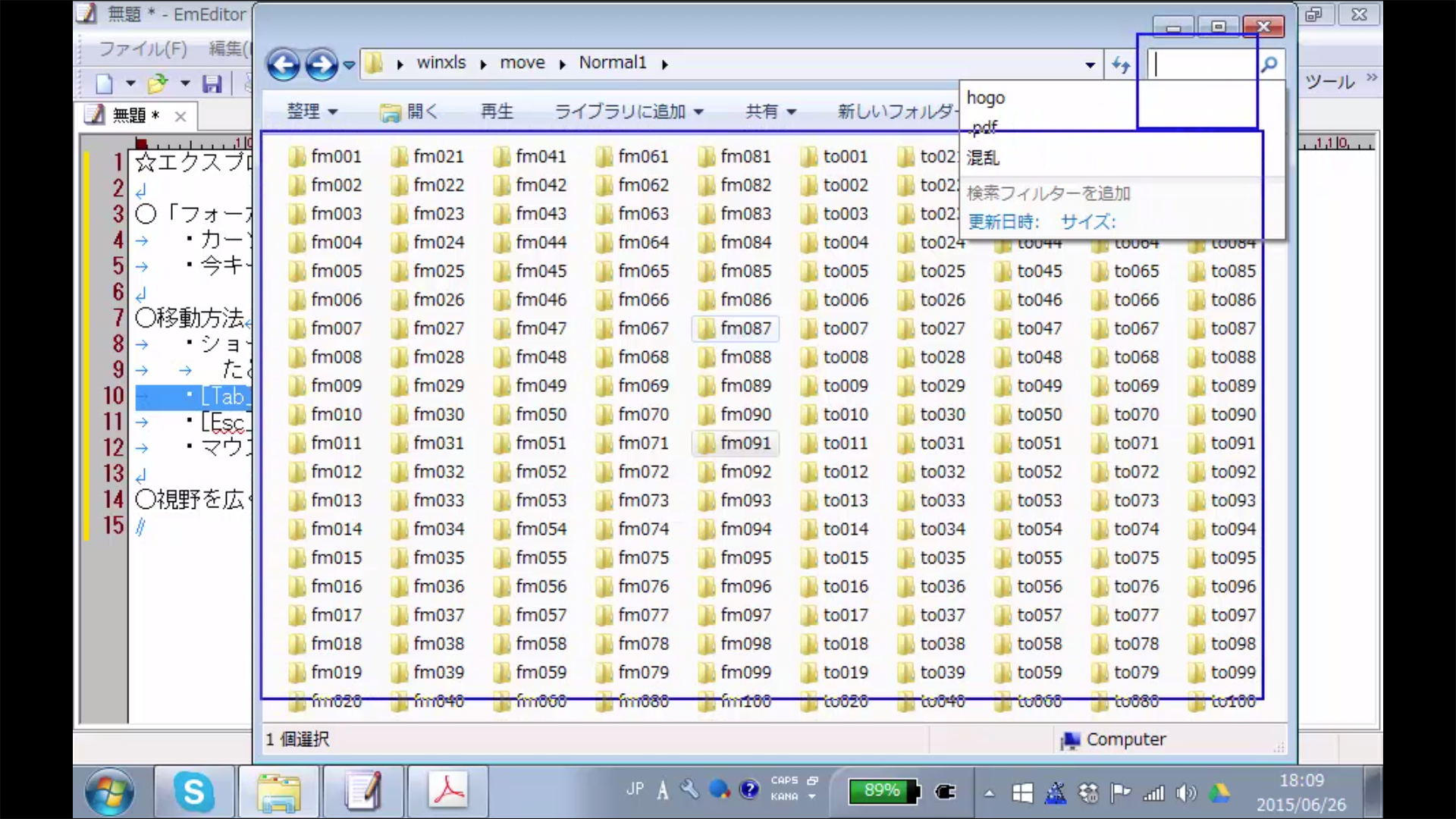This screenshot has height=819, width=1456.
Task: Open the 整理 dropdown menu
Action: click(312, 111)
